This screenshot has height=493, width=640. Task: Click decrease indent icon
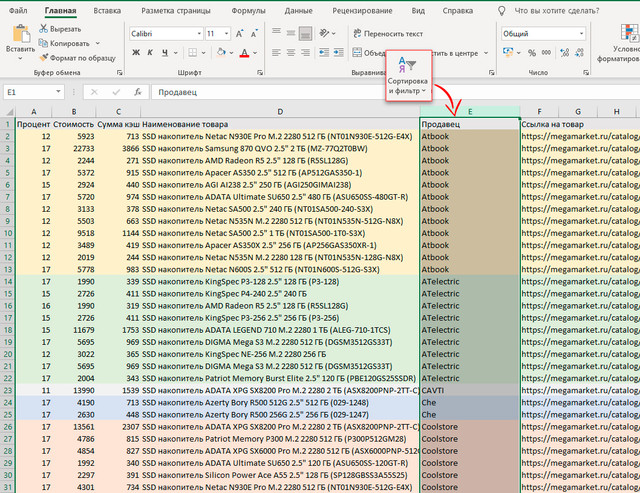[324, 53]
